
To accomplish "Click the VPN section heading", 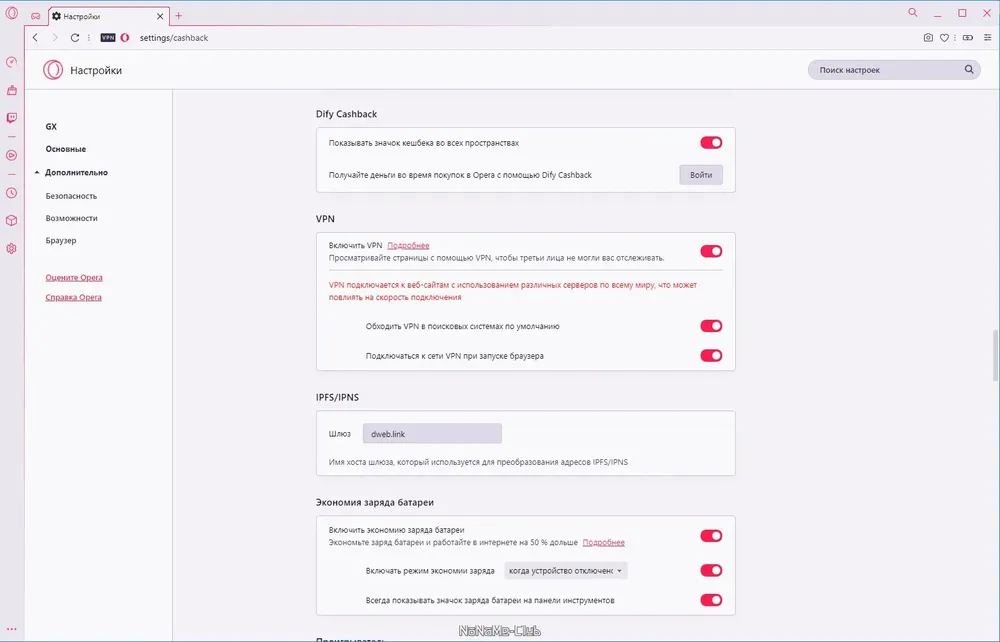I will pyautogui.click(x=325, y=219).
